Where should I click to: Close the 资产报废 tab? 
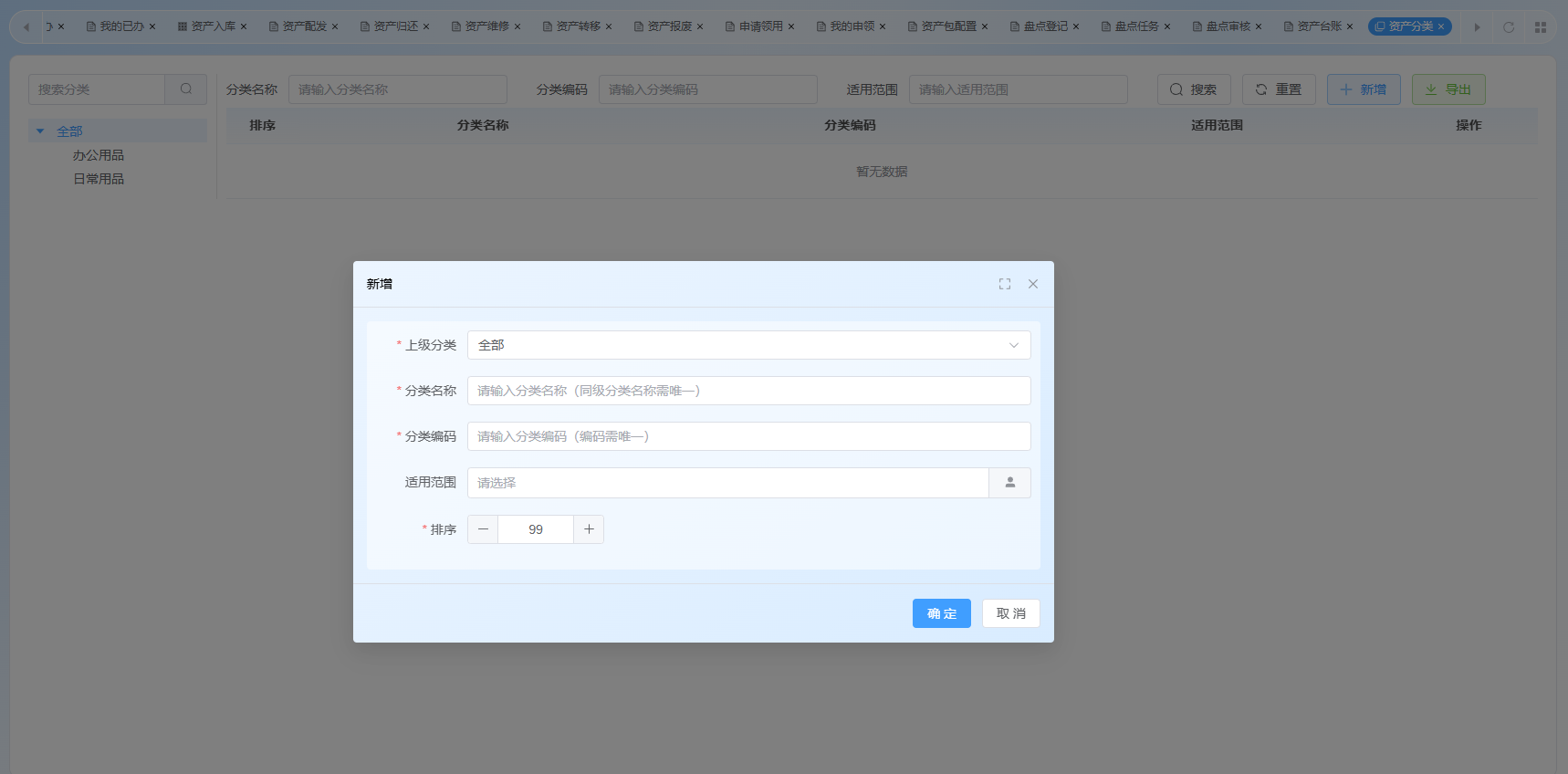[x=700, y=26]
